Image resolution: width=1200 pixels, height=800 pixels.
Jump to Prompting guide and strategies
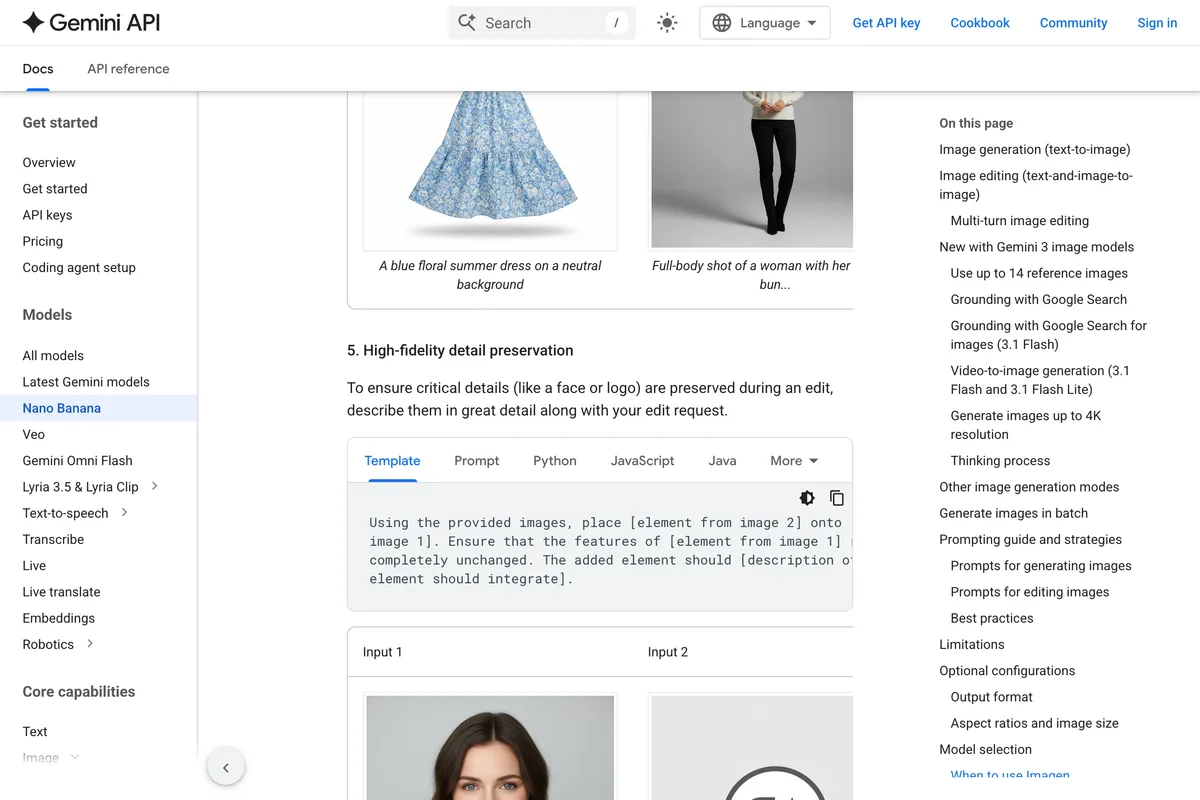pos(1030,539)
